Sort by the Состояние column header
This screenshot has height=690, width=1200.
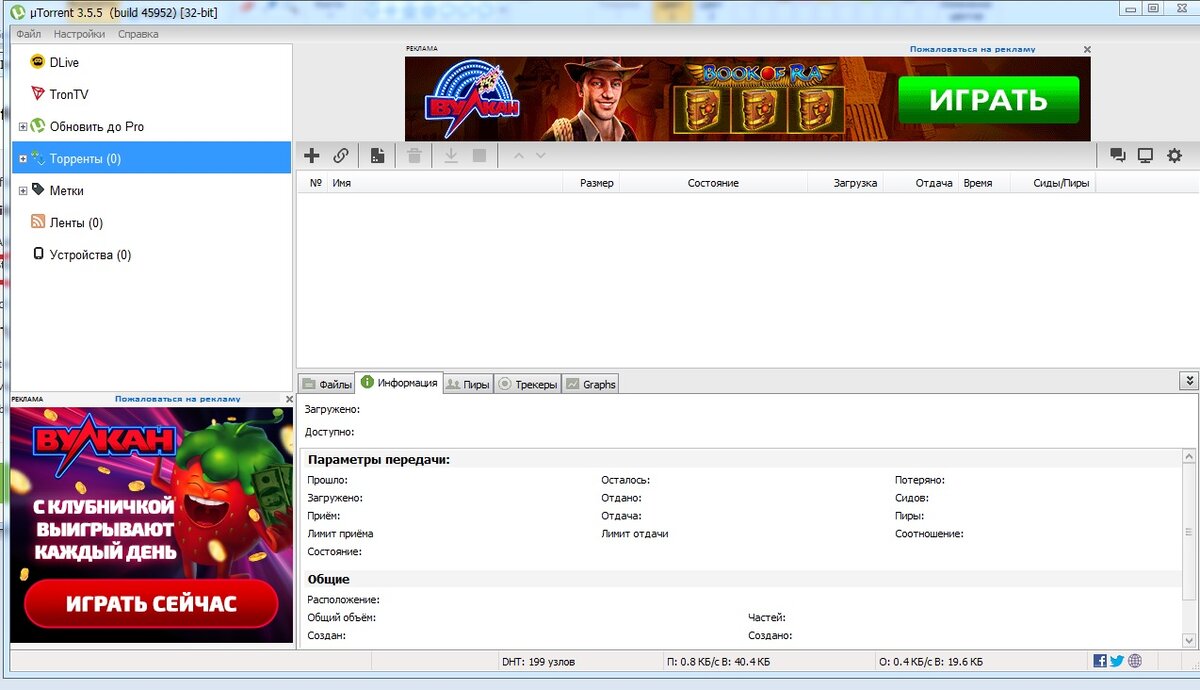(713, 183)
